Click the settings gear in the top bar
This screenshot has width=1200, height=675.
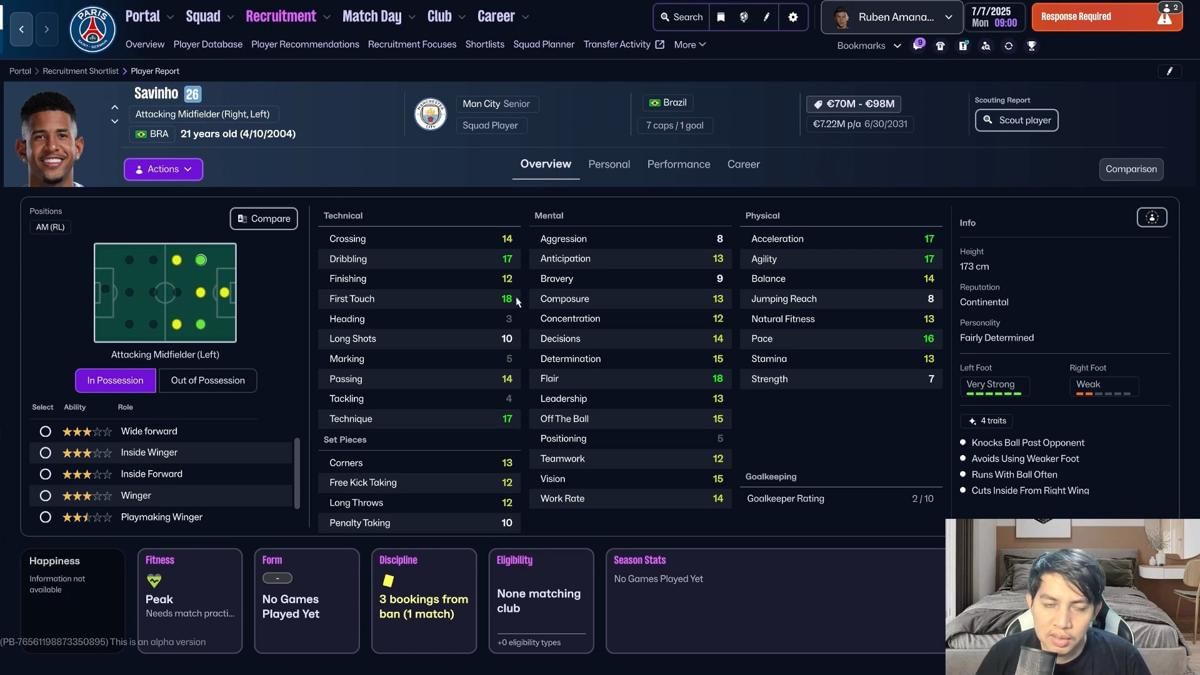point(793,17)
